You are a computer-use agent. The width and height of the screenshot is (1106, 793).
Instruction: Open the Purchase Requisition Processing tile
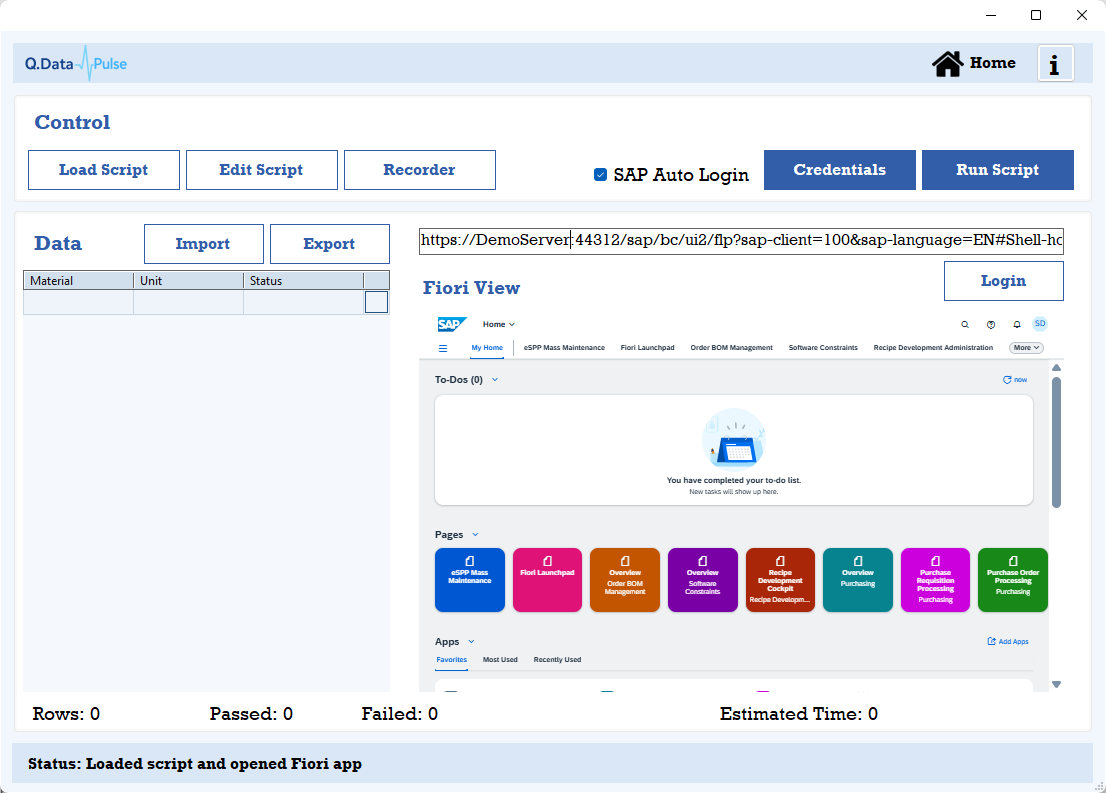pyautogui.click(x=935, y=580)
